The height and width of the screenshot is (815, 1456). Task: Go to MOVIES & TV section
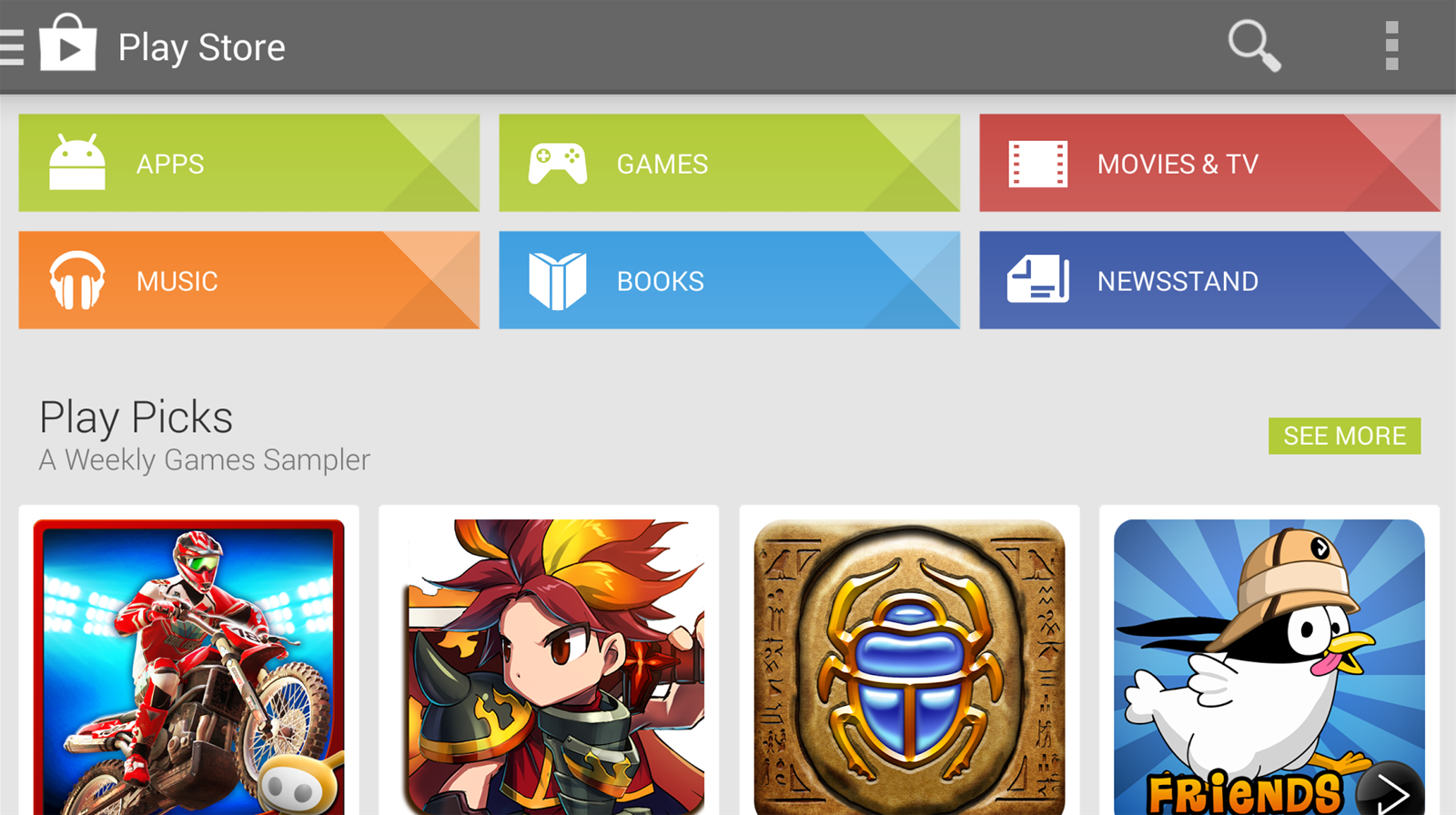coord(1210,163)
